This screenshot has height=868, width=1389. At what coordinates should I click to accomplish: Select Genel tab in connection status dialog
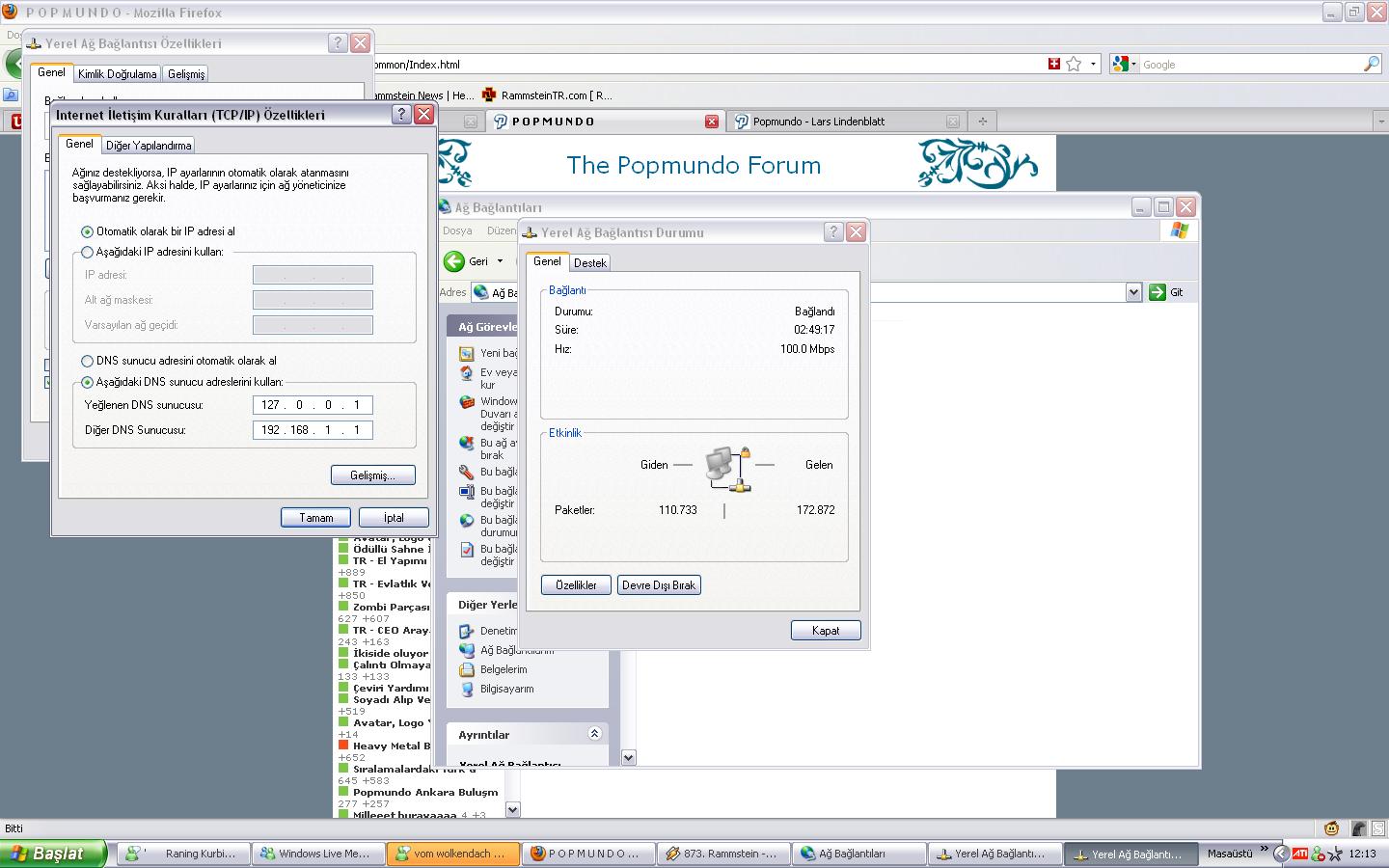(547, 261)
